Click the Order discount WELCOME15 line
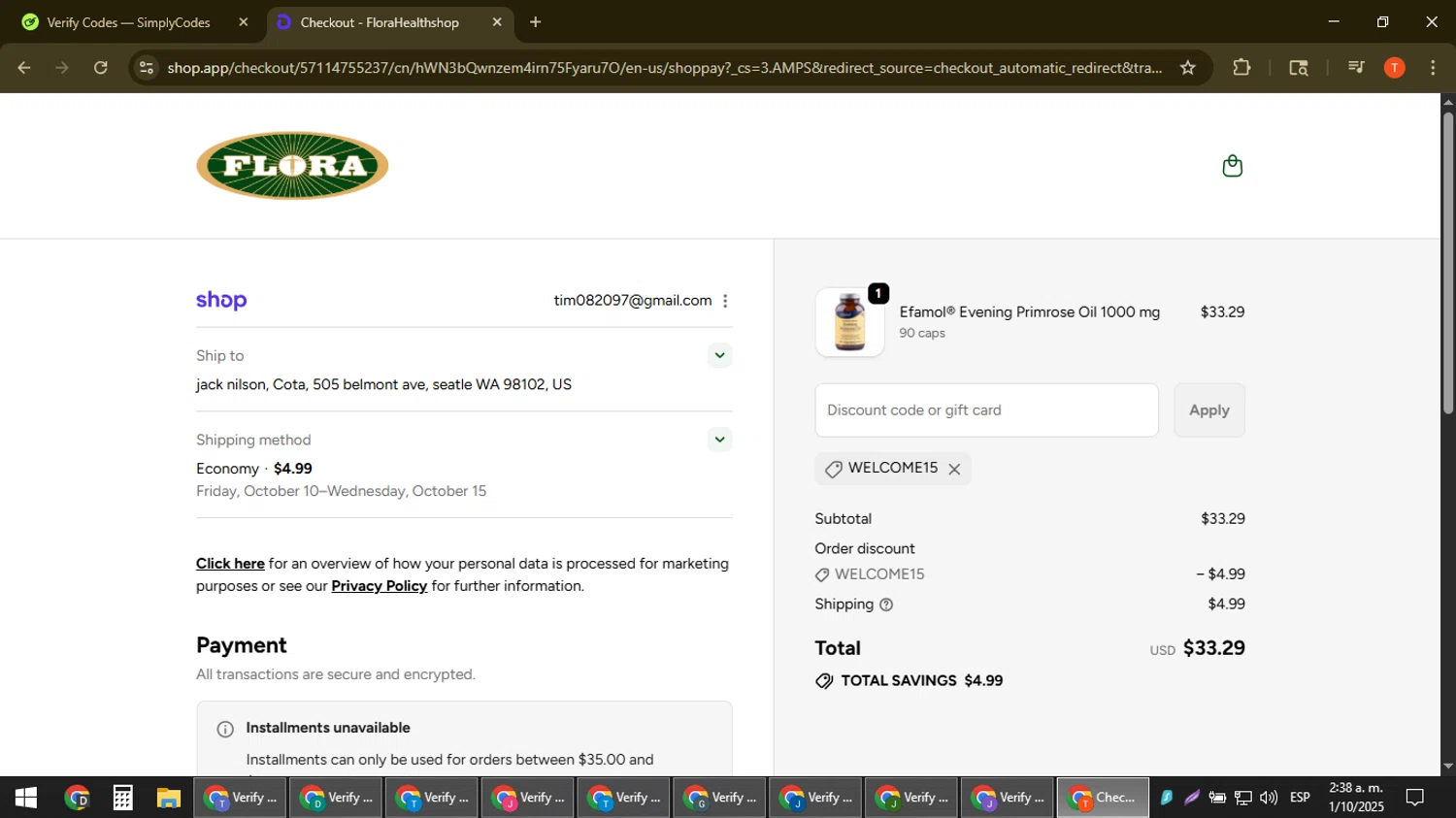1456x818 pixels. click(x=1030, y=574)
